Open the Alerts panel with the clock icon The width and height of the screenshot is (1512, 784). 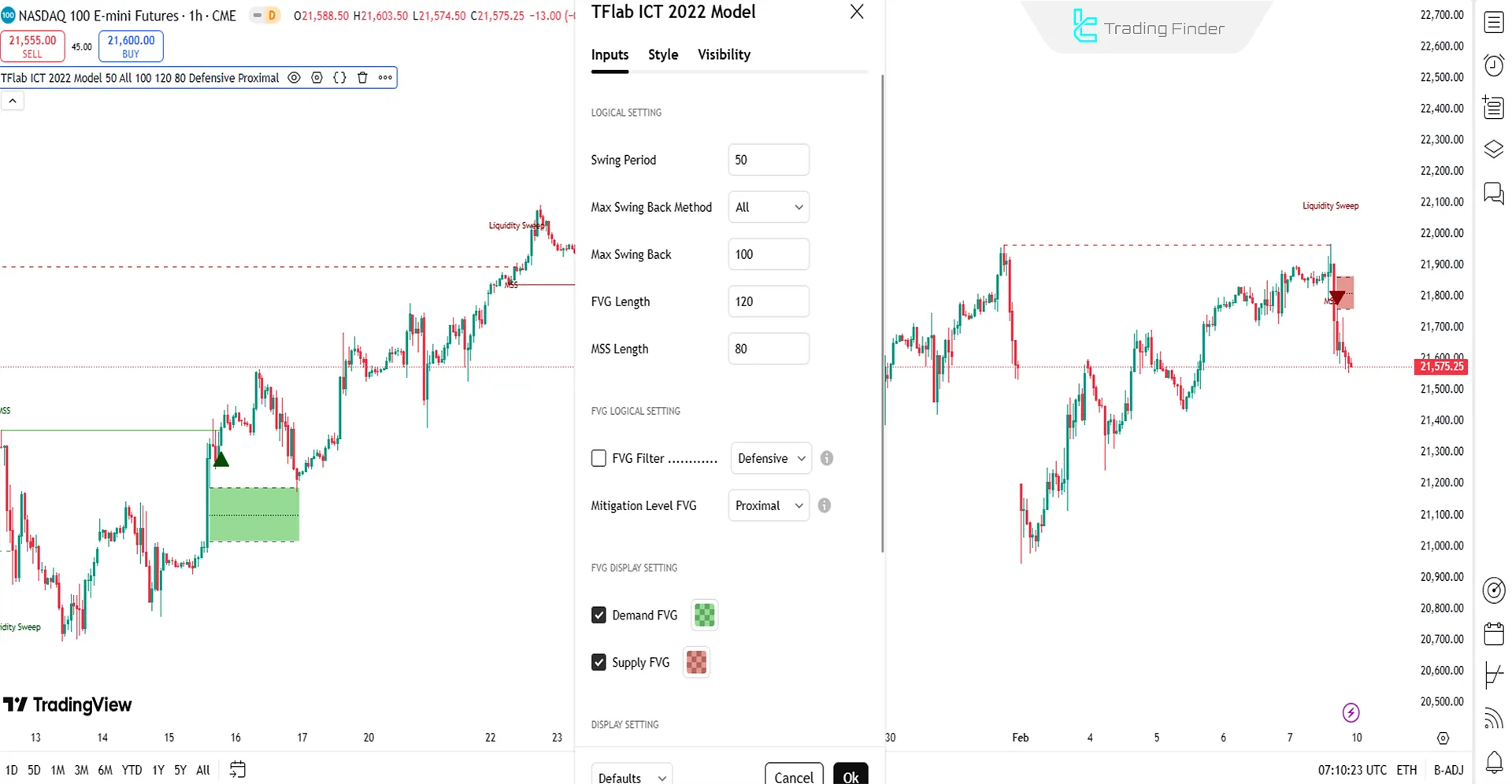pyautogui.click(x=1494, y=66)
